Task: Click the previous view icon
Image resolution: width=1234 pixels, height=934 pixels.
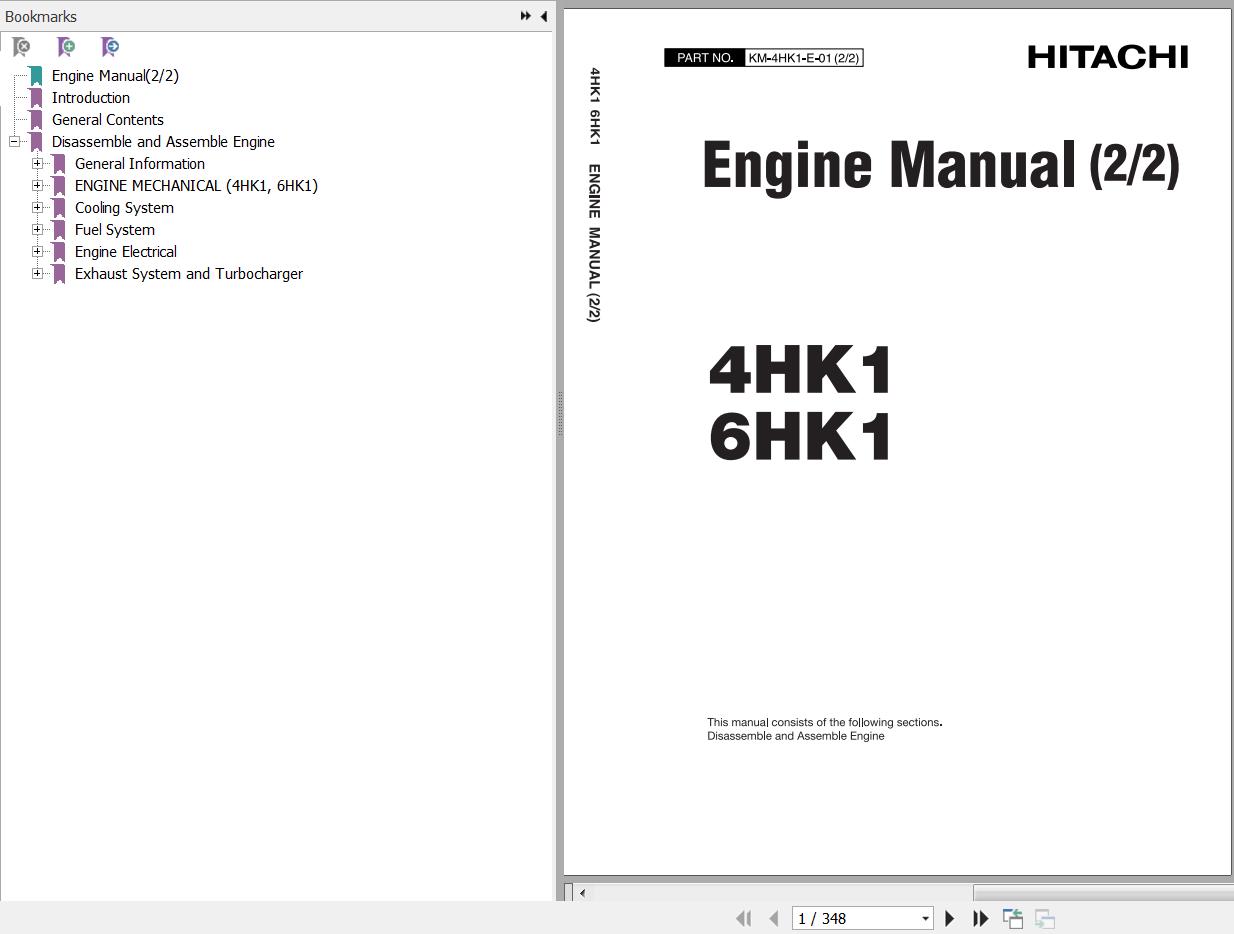Action: 1013,918
